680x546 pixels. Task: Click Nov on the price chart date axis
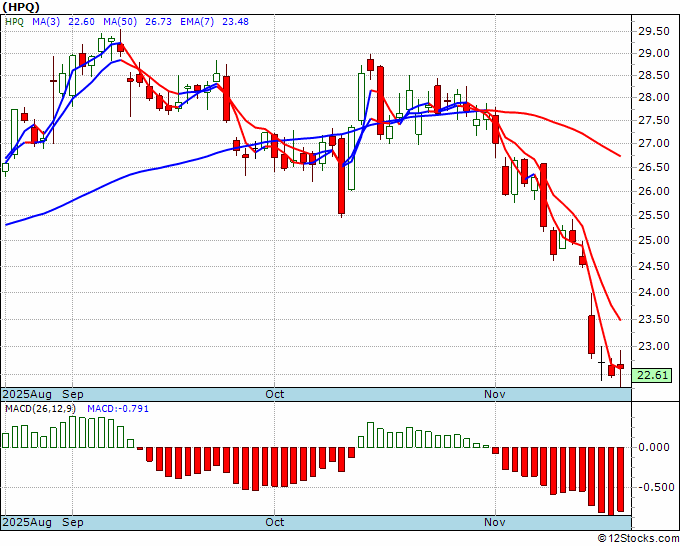pos(495,394)
